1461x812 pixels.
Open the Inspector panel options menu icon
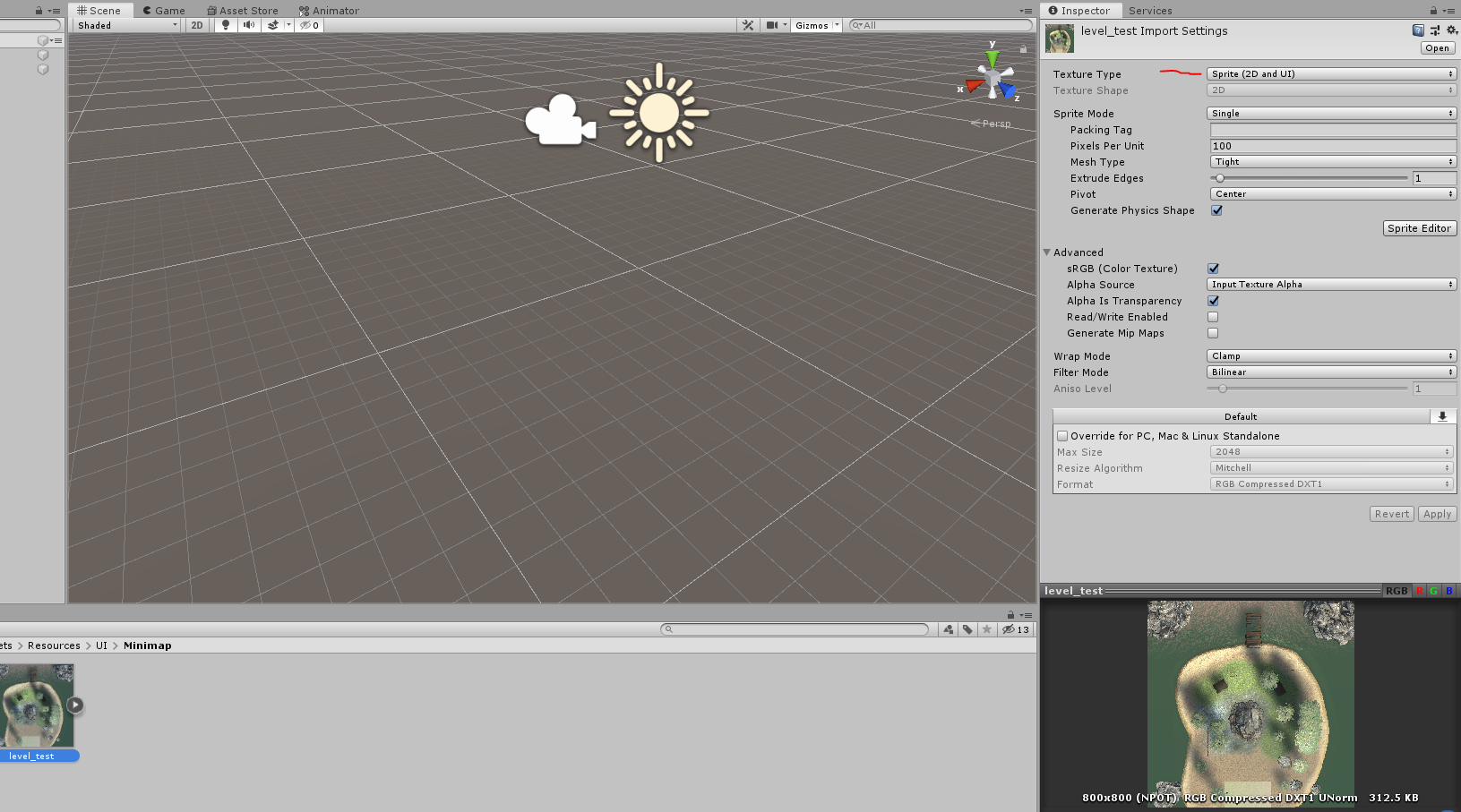click(1449, 11)
